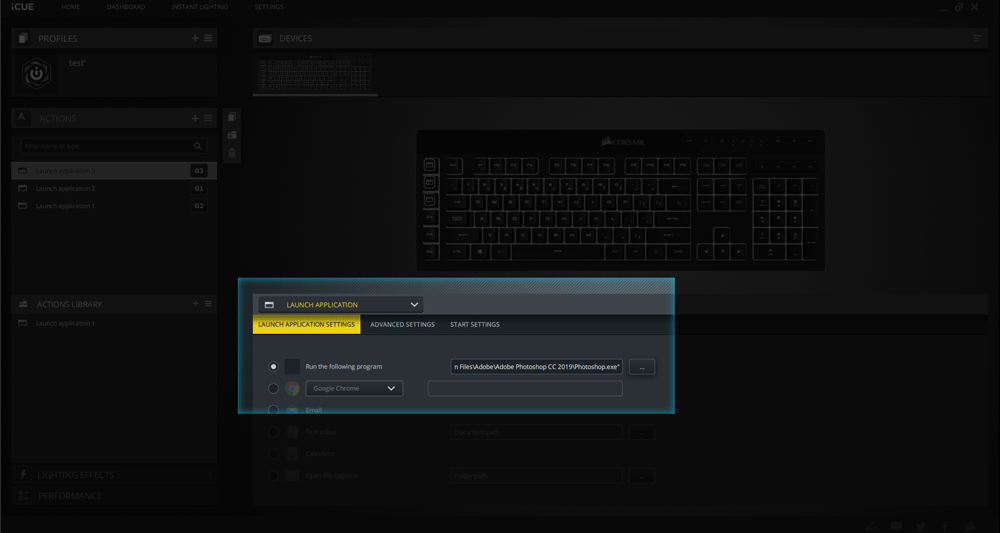Click the G3 key badge
The image size is (1000, 533).
point(199,171)
